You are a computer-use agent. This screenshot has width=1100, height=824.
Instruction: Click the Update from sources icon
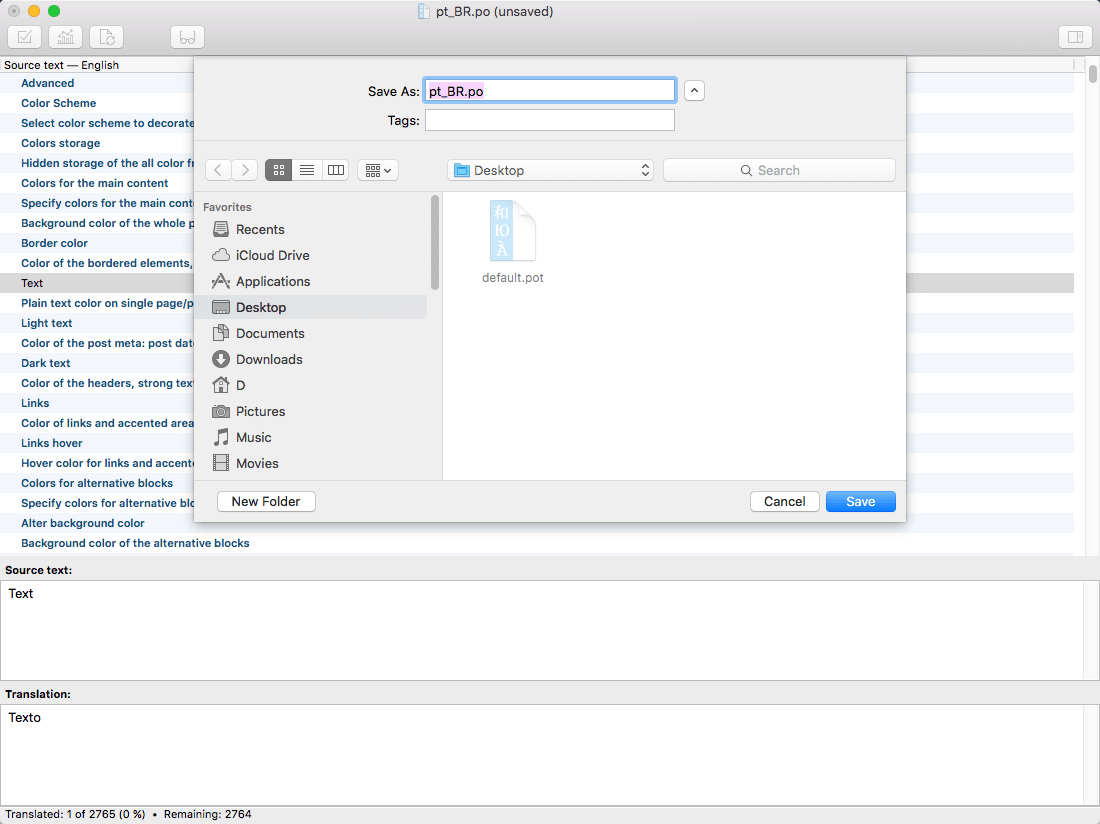(x=107, y=37)
